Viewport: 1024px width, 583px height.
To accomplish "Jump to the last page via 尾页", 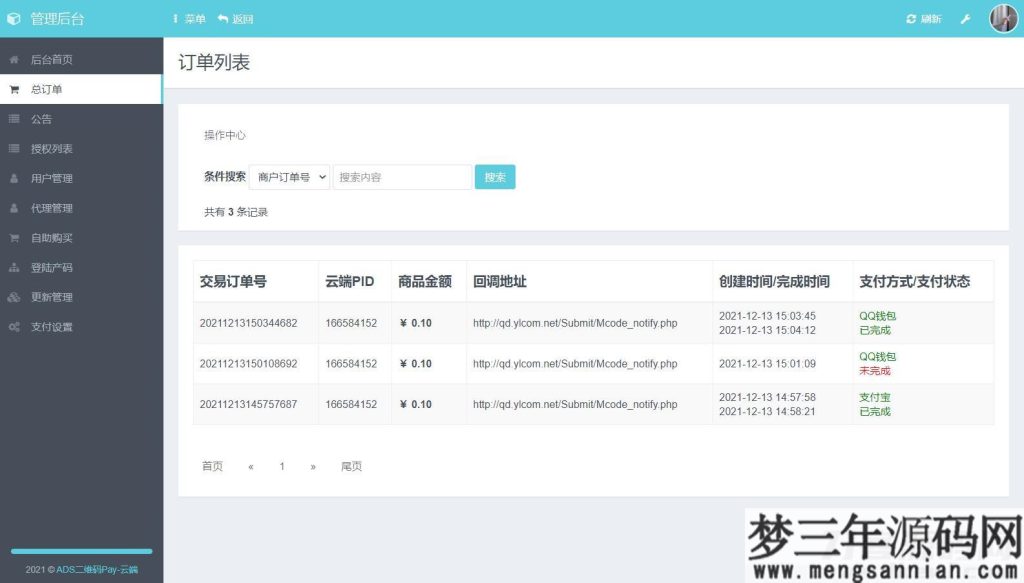I will click(x=352, y=466).
